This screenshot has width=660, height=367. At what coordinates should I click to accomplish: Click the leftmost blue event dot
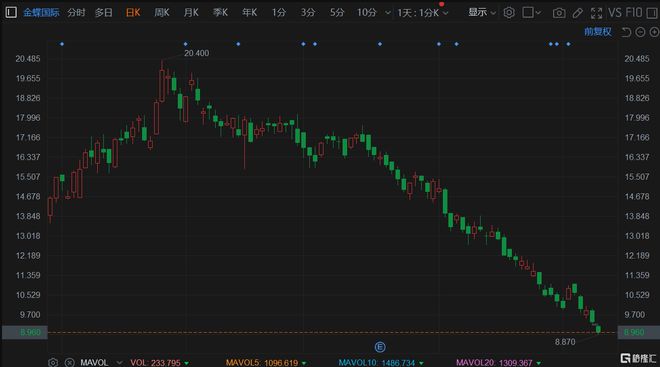point(62,44)
